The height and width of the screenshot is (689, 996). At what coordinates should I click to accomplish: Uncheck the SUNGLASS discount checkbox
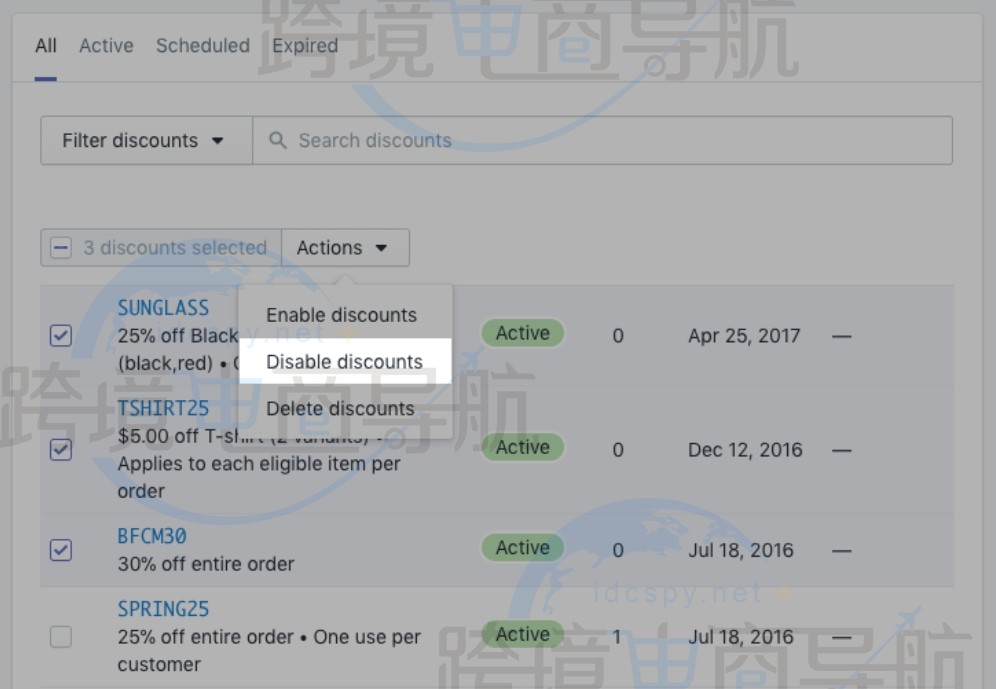61,335
